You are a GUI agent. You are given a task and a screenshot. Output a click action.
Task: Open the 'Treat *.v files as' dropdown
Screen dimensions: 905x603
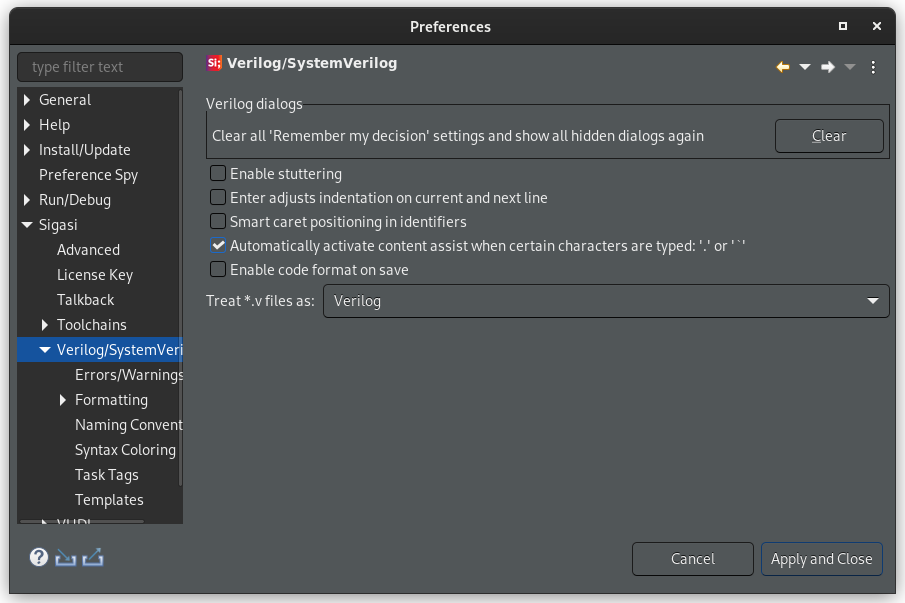click(x=606, y=301)
